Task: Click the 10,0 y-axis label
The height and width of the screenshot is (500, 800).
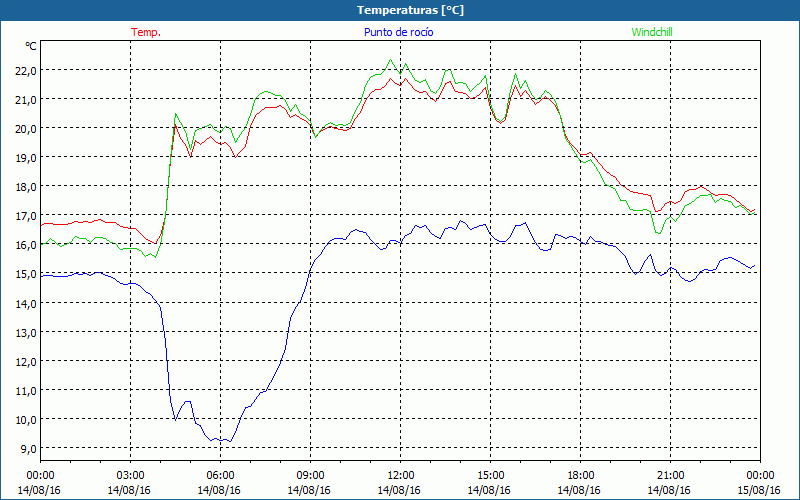Action: click(x=26, y=420)
